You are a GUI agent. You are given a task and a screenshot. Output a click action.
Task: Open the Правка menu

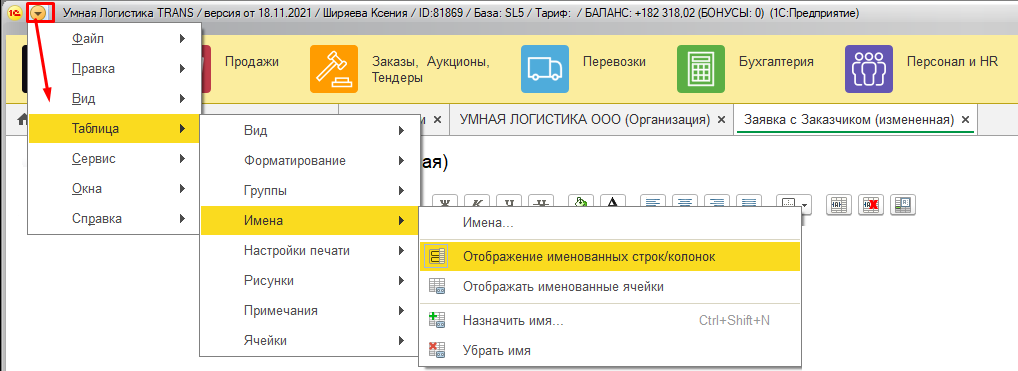click(115, 69)
